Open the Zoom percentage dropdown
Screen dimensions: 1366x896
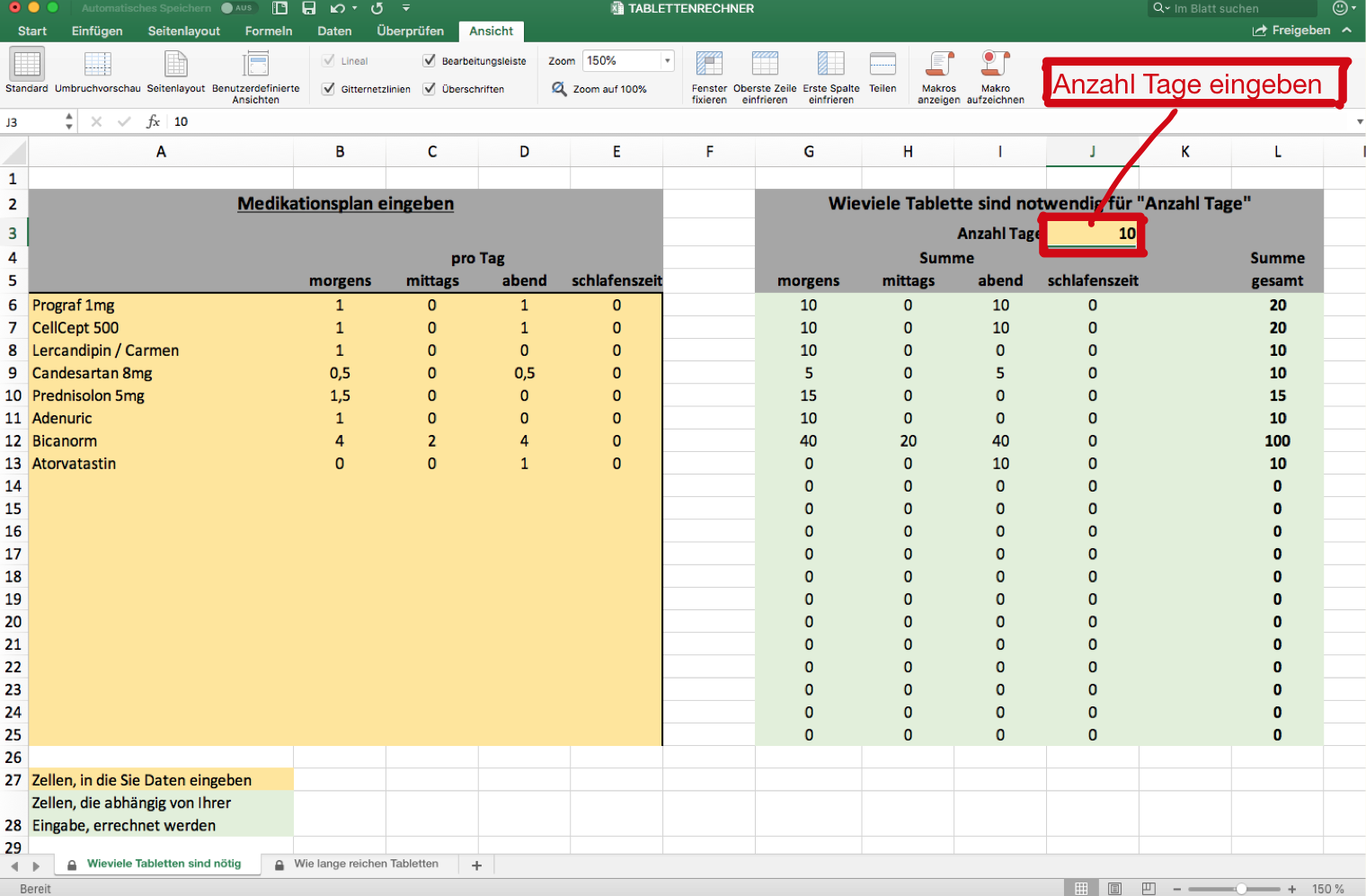(667, 60)
